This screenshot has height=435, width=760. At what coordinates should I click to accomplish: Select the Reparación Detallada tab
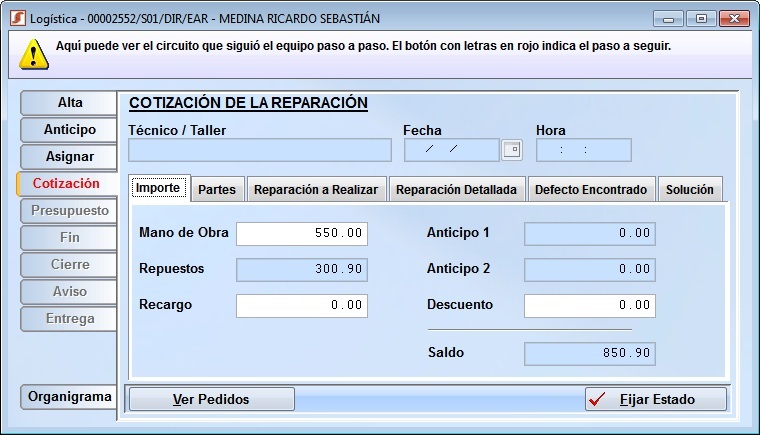[456, 189]
